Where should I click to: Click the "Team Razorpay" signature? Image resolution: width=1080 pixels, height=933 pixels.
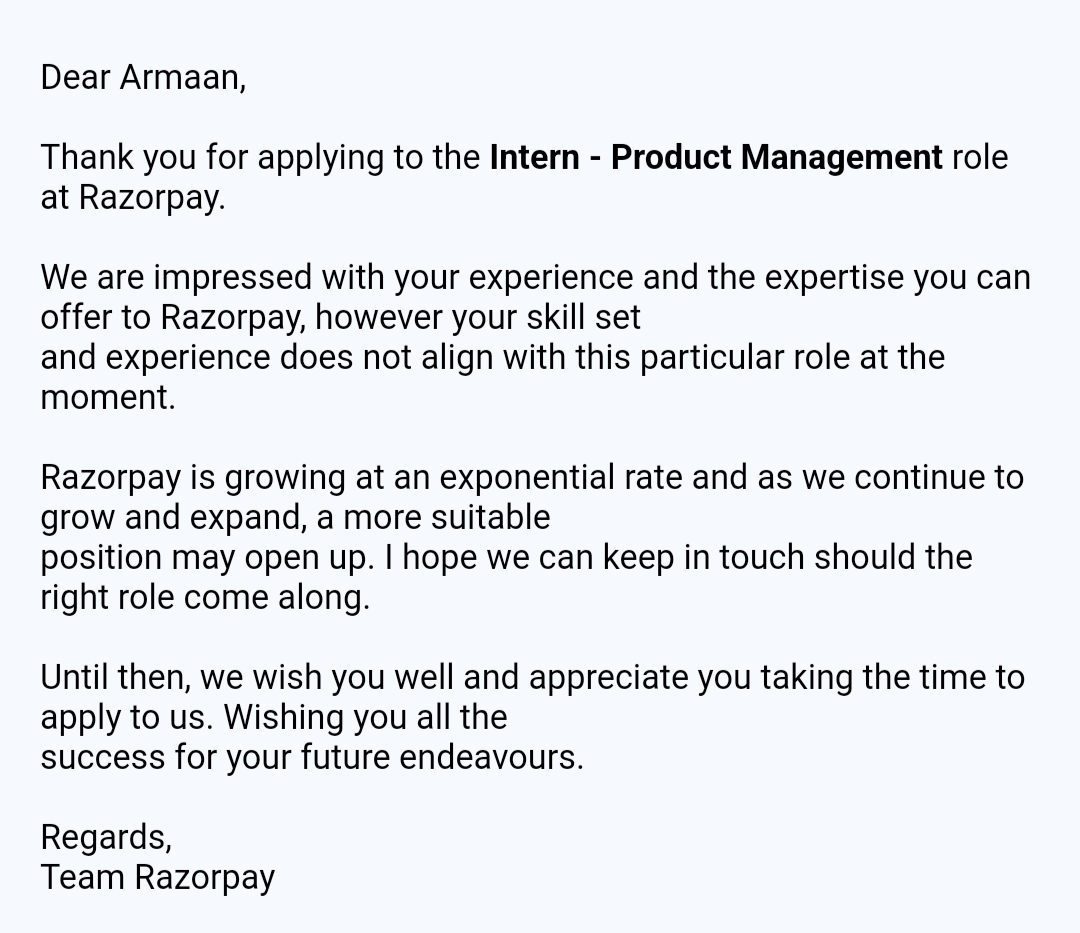pyautogui.click(x=157, y=877)
